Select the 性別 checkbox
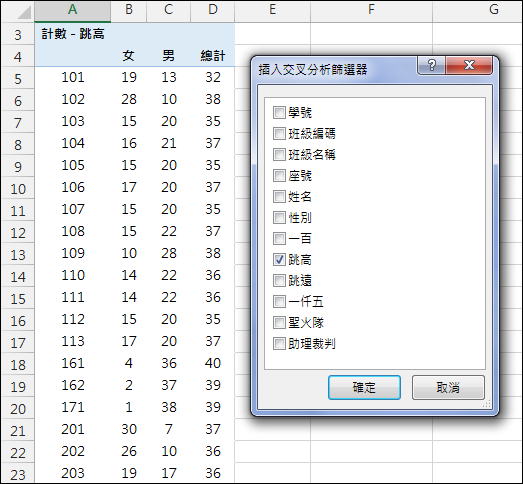The width and height of the screenshot is (523, 484). click(279, 217)
